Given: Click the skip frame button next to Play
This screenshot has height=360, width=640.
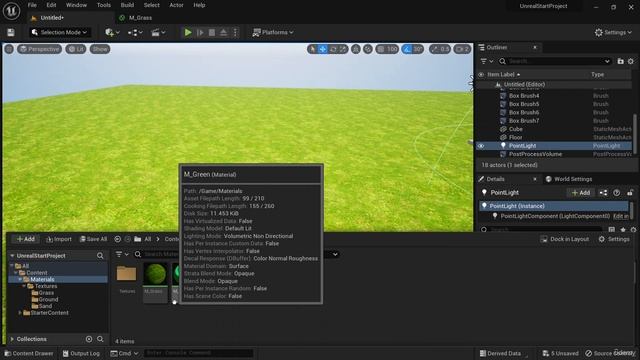Looking at the screenshot, I should point(200,33).
